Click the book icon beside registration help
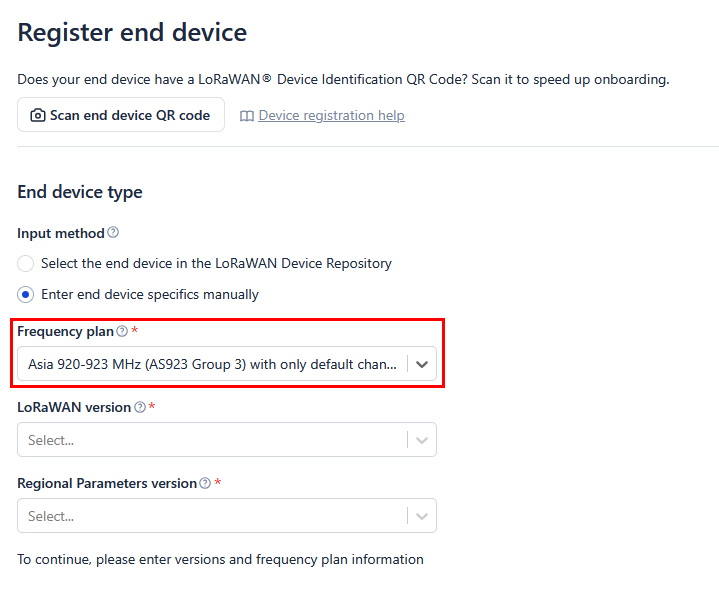The width and height of the screenshot is (719, 602). point(247,116)
